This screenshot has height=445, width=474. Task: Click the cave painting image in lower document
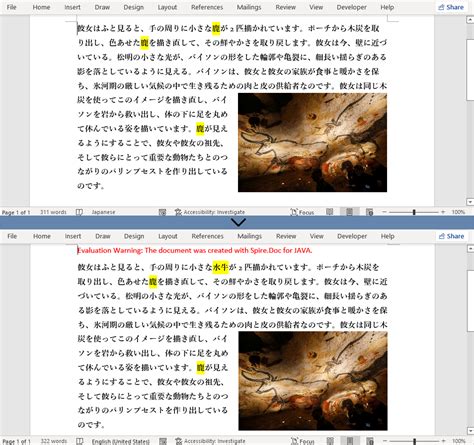coord(313,381)
